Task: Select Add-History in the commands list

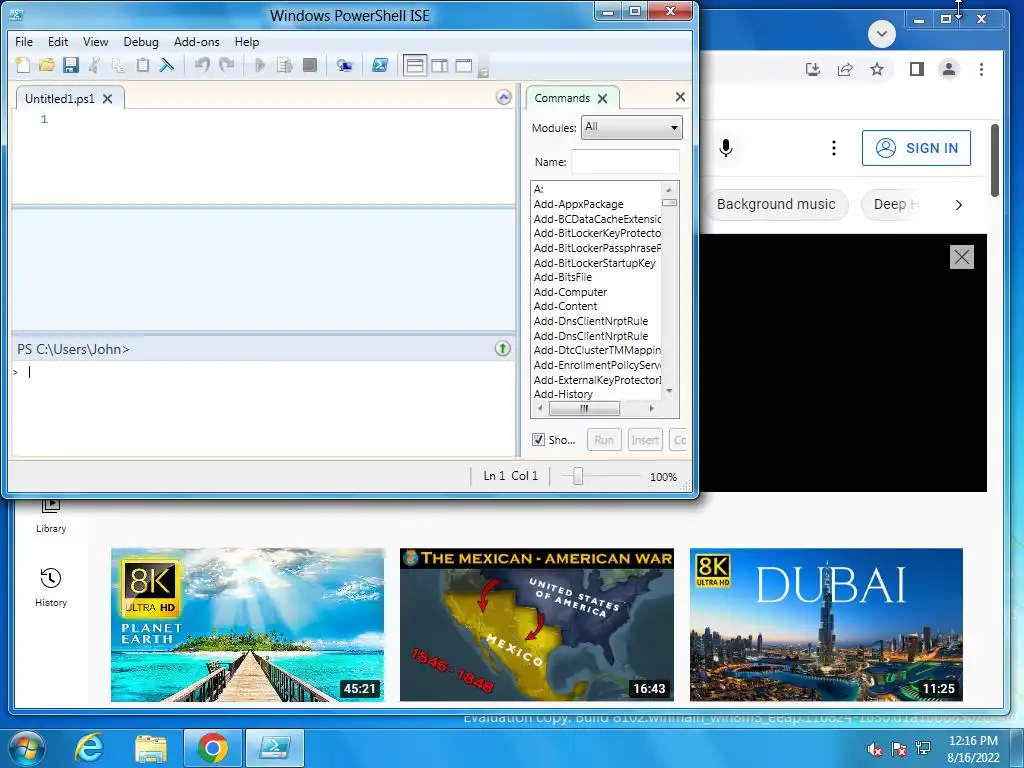Action: point(563,394)
